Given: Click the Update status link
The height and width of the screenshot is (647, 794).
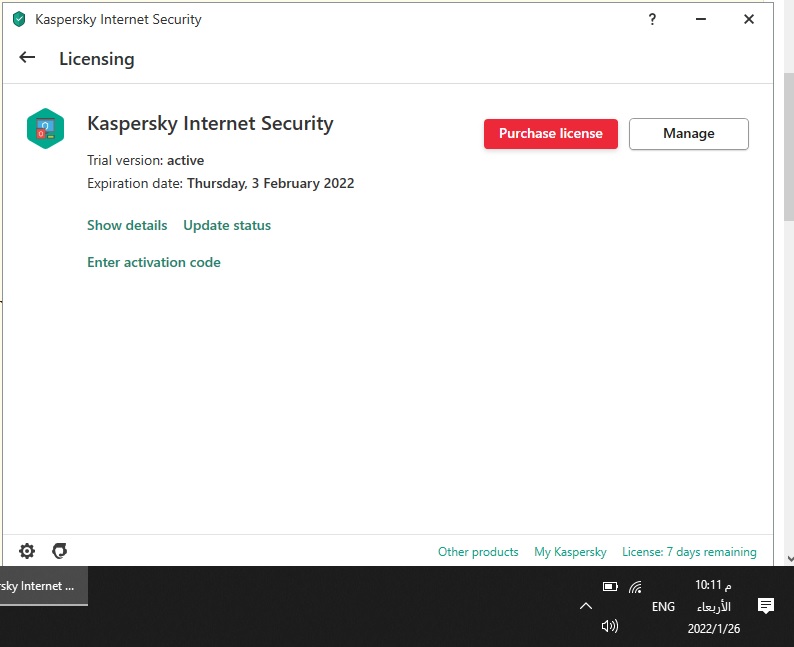Looking at the screenshot, I should (x=227, y=225).
